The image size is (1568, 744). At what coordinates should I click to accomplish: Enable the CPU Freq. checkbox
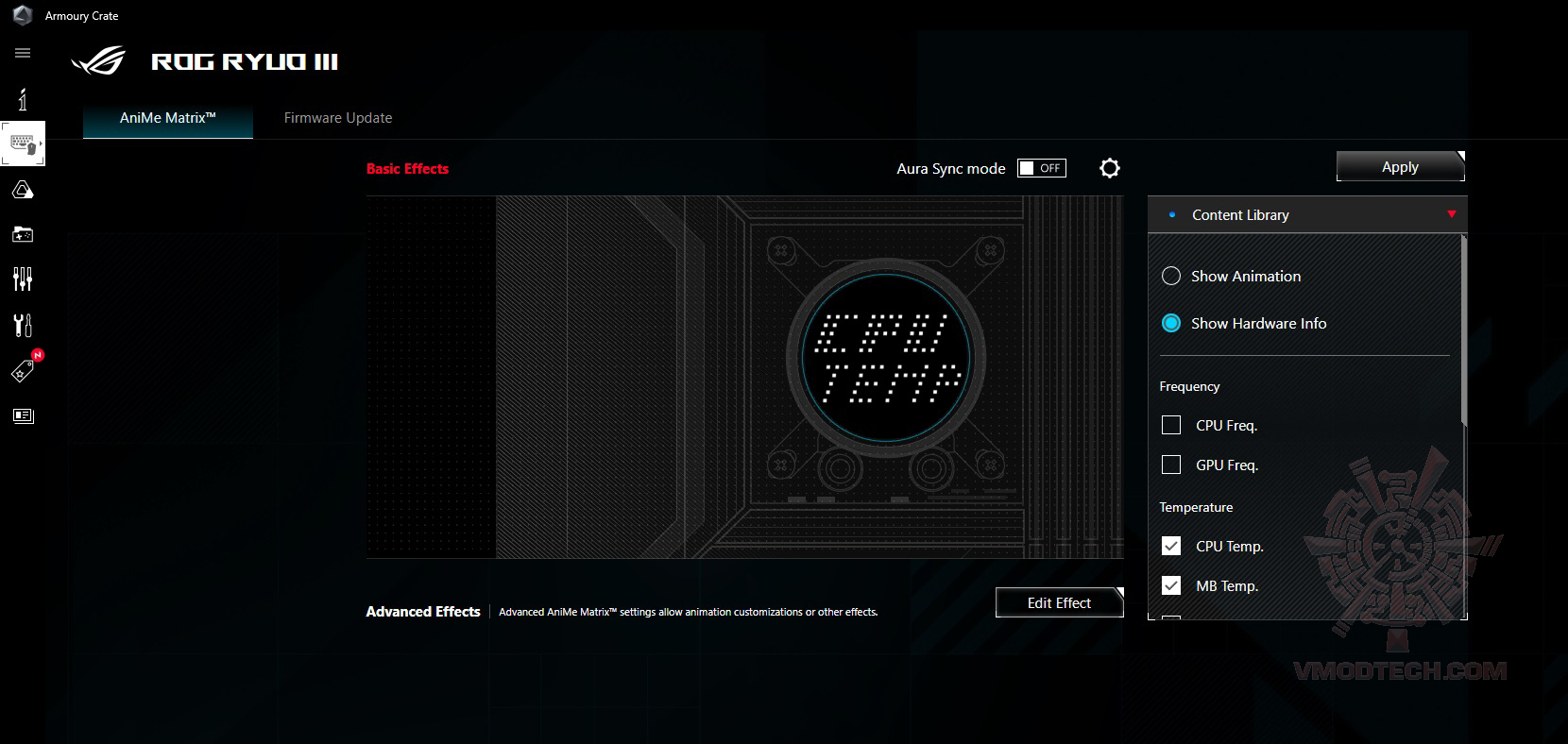click(1171, 425)
